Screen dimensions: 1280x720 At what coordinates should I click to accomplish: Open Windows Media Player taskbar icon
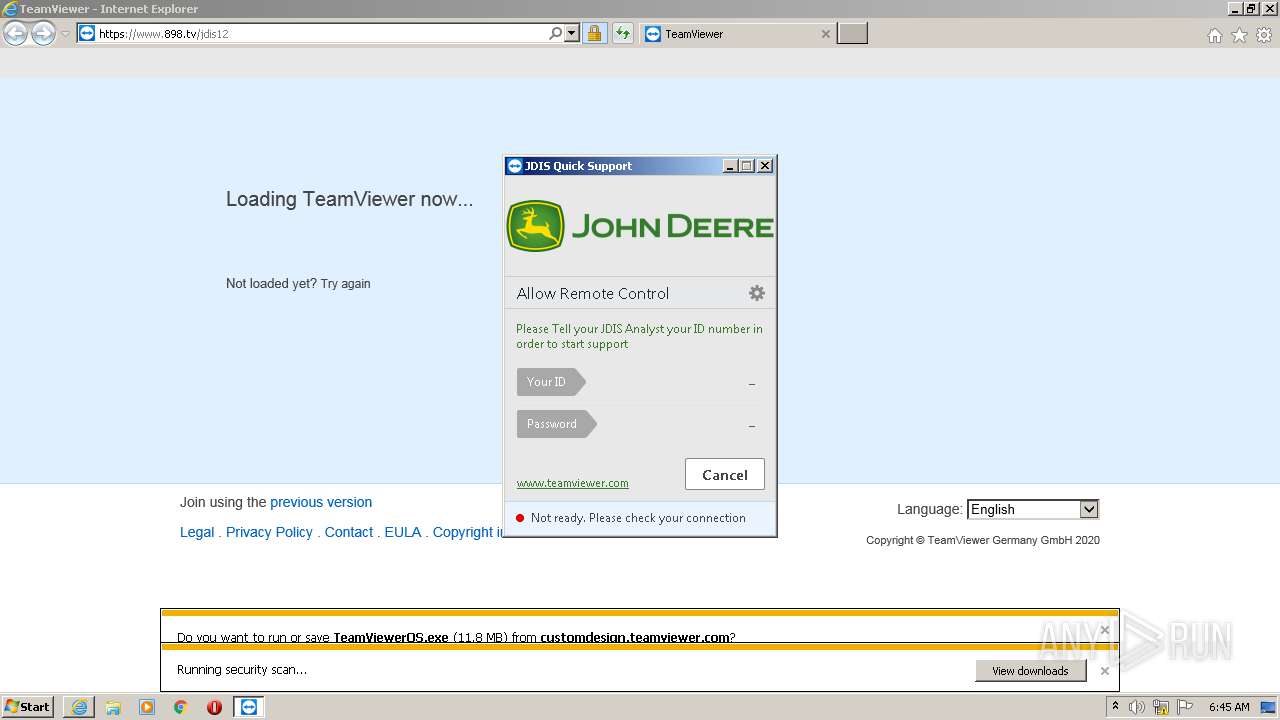tap(147, 707)
